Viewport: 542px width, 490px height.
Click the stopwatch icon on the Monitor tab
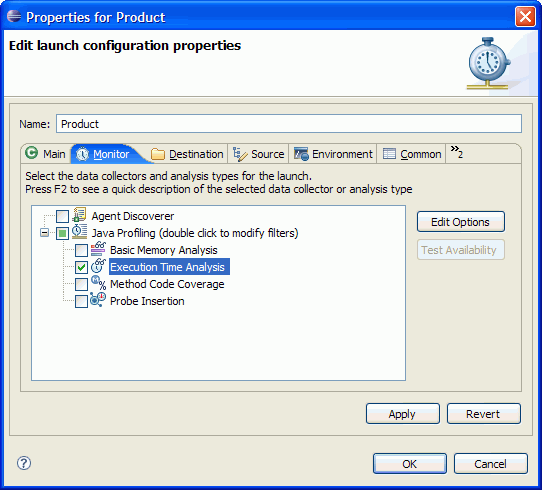(x=82, y=154)
